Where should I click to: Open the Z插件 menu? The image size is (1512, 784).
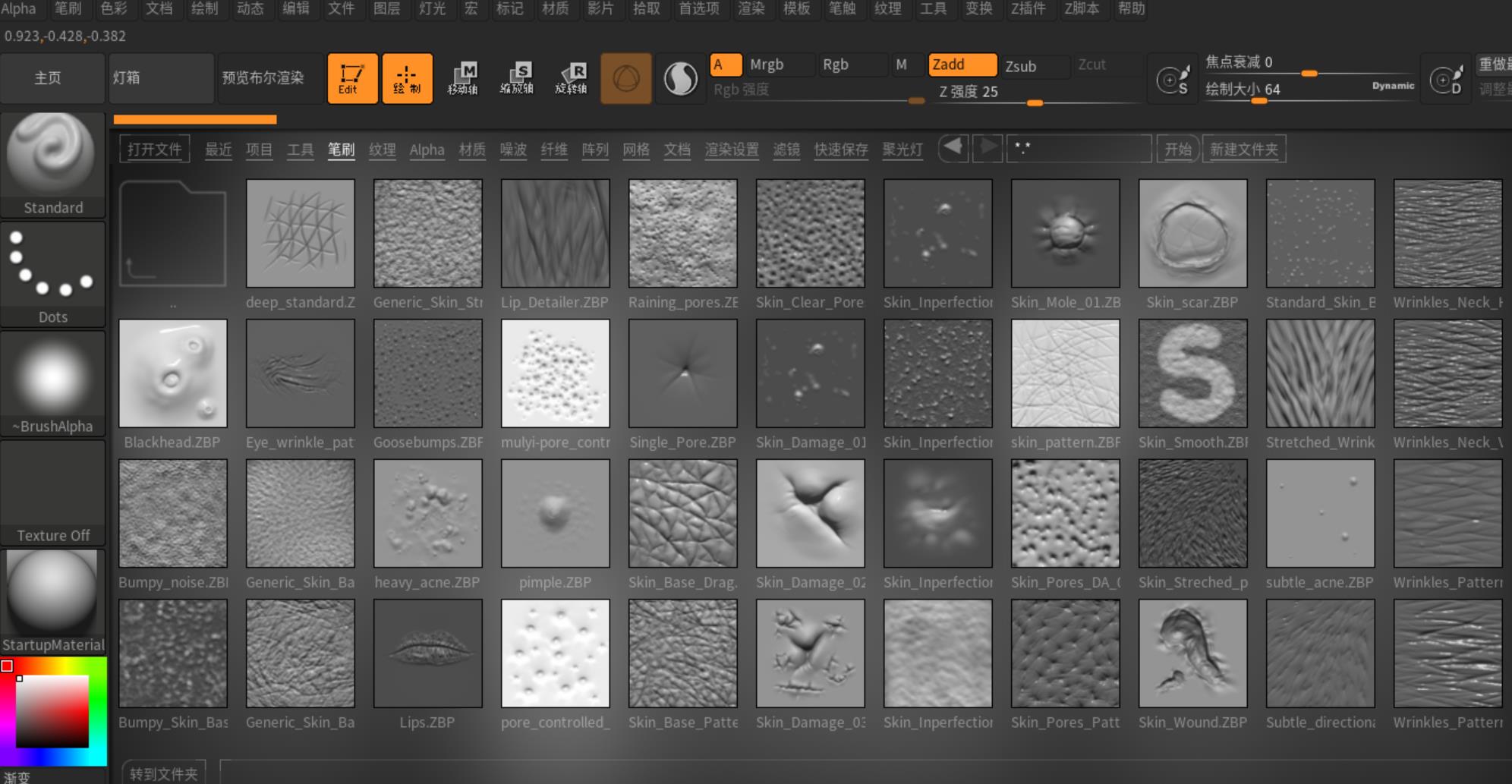1028,8
